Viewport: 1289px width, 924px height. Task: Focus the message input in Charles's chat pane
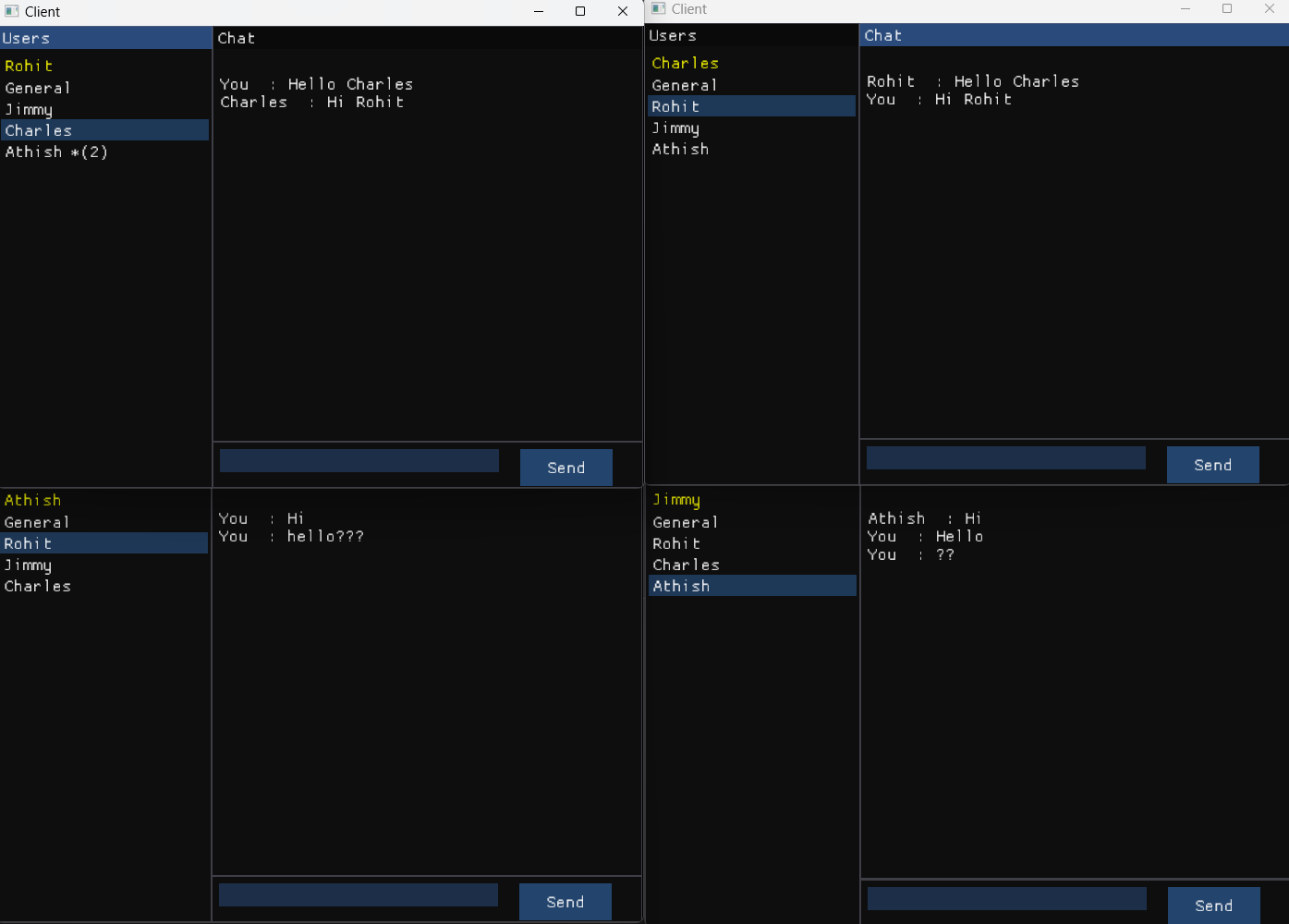pyautogui.click(x=1006, y=457)
